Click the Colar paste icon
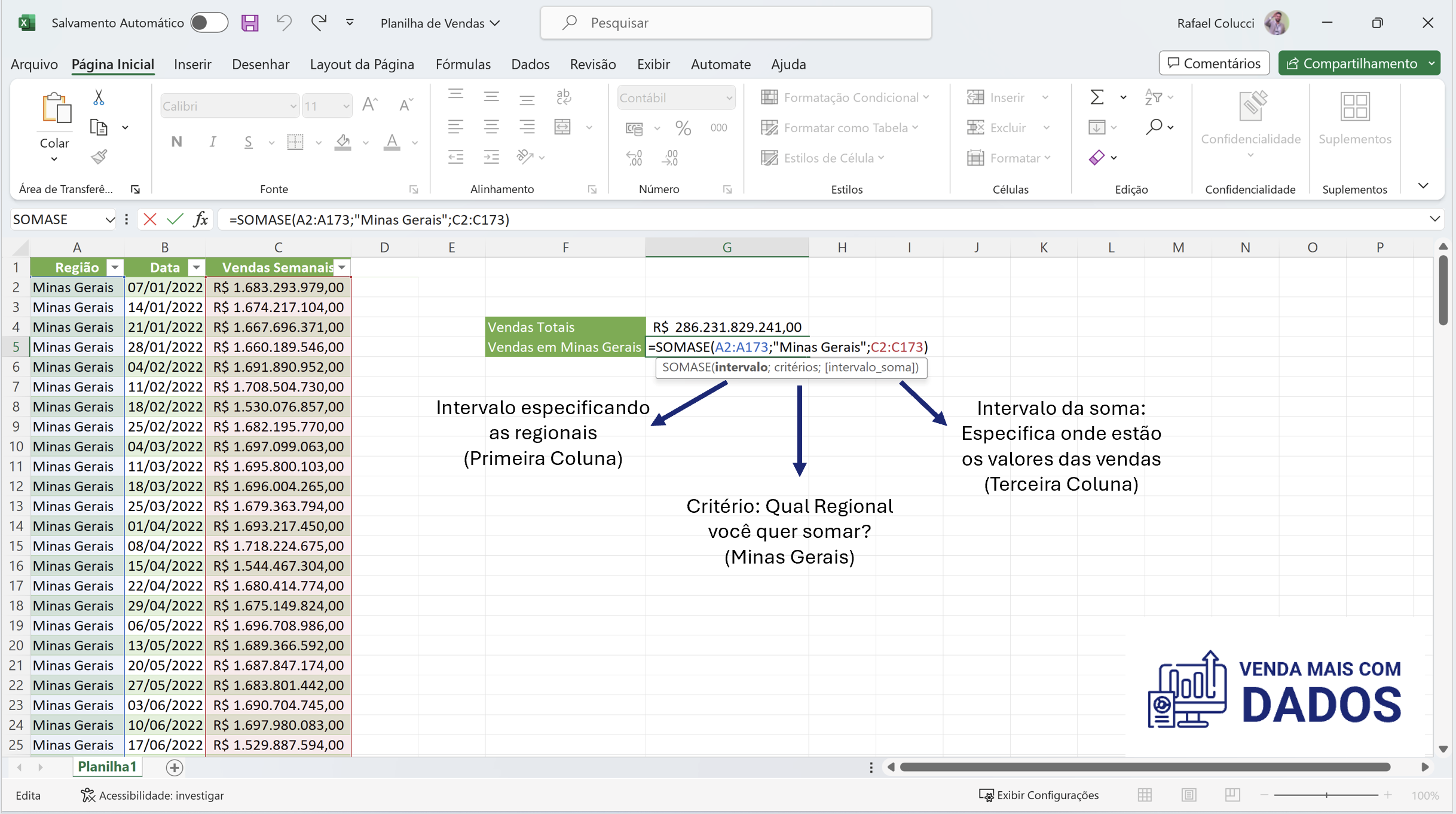This screenshot has height=814, width=1456. pyautogui.click(x=56, y=109)
